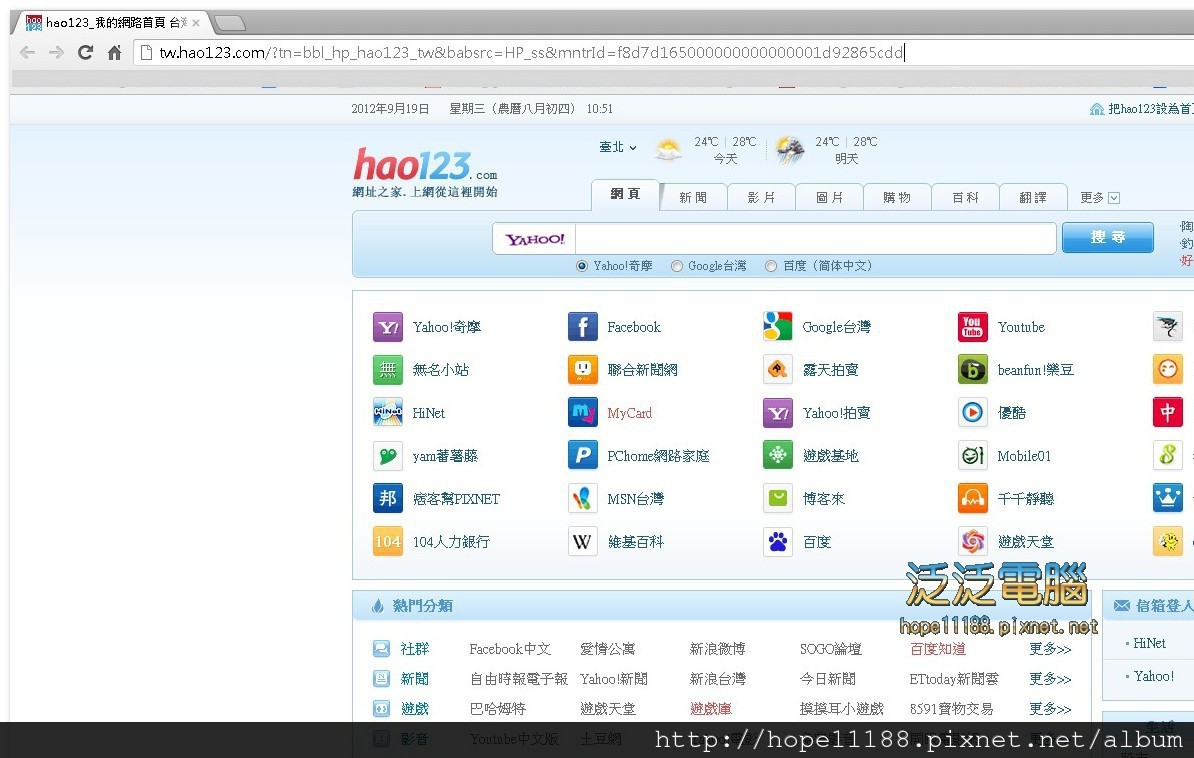The height and width of the screenshot is (758, 1194).
Task: Open the 104人力銀行 icon
Action: click(x=388, y=542)
